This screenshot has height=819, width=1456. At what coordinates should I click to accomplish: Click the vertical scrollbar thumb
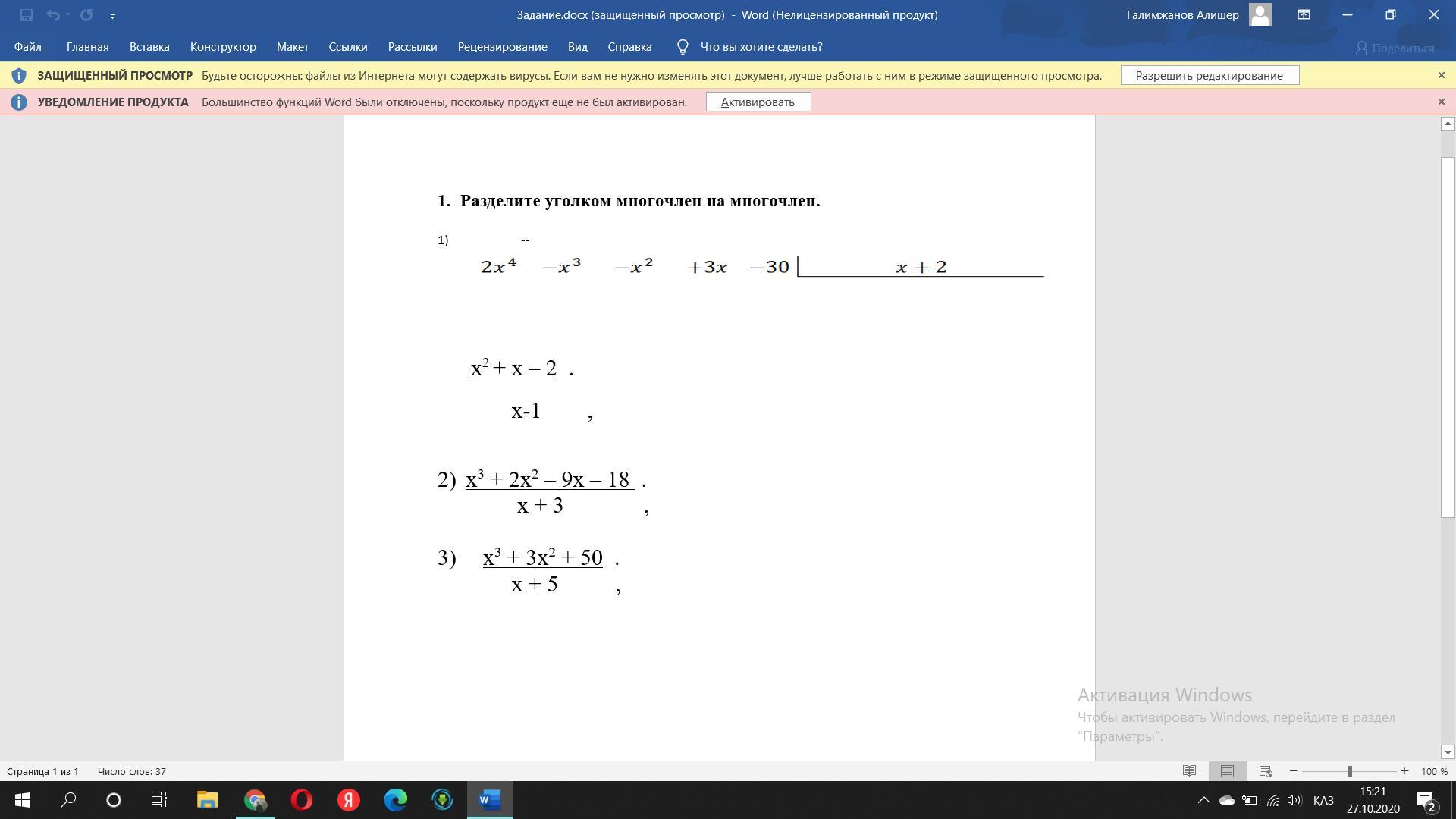coord(1448,337)
